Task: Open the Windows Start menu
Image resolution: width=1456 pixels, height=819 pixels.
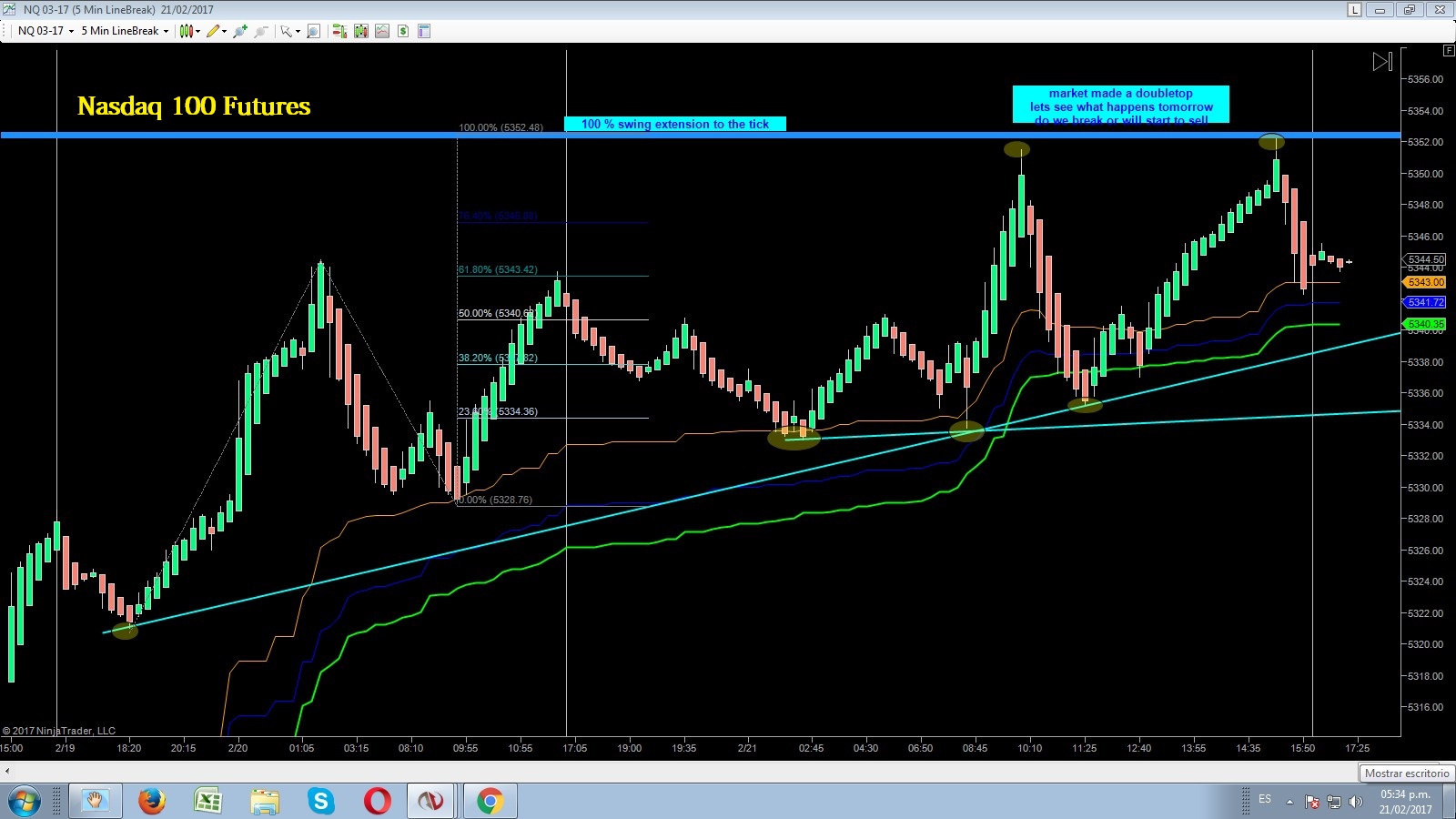Action: point(23,802)
